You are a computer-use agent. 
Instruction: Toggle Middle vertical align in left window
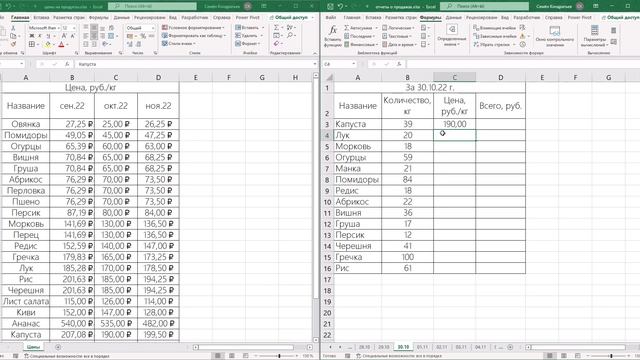pyautogui.click(x=94, y=28)
